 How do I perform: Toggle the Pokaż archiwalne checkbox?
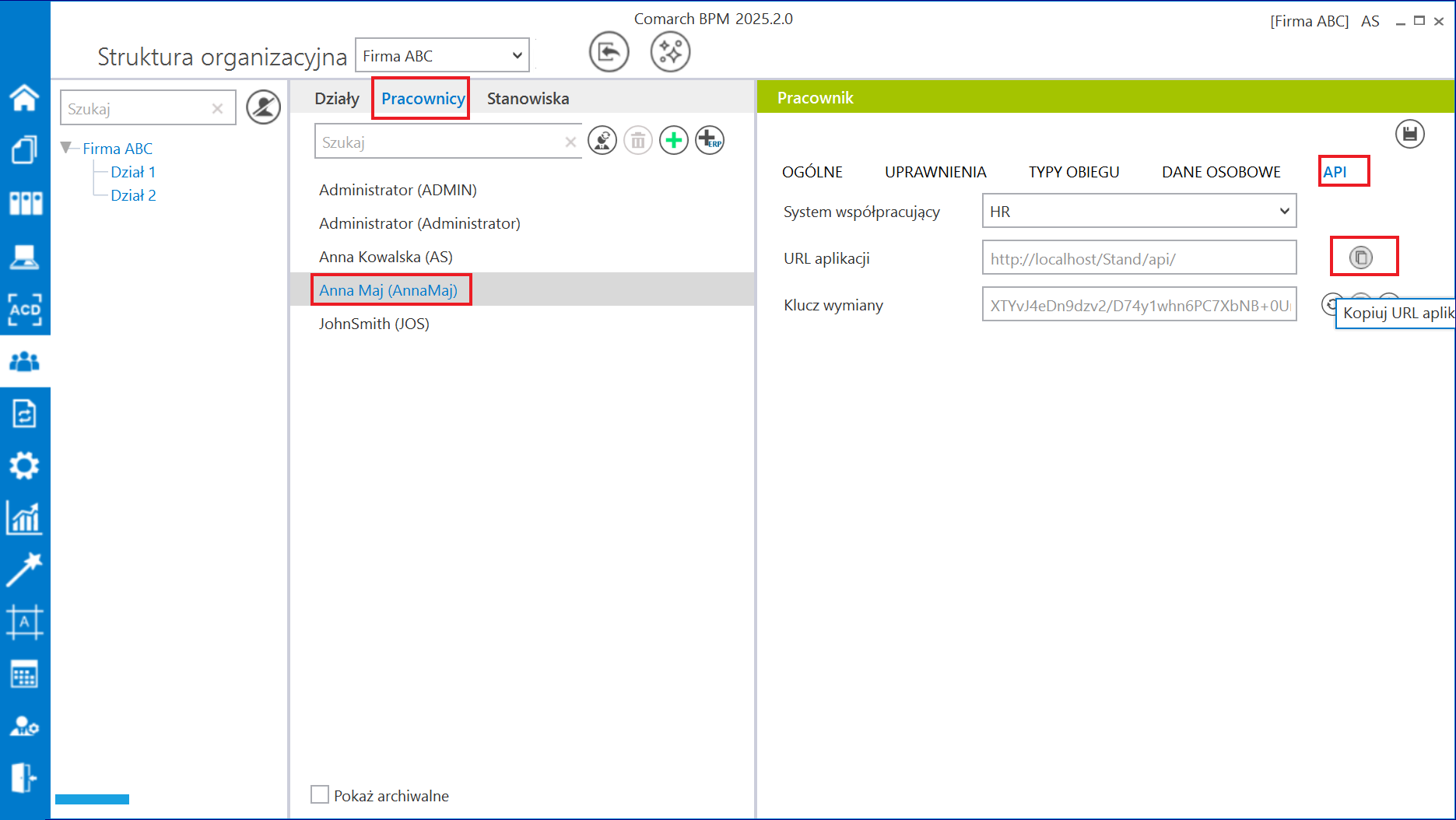[320, 794]
